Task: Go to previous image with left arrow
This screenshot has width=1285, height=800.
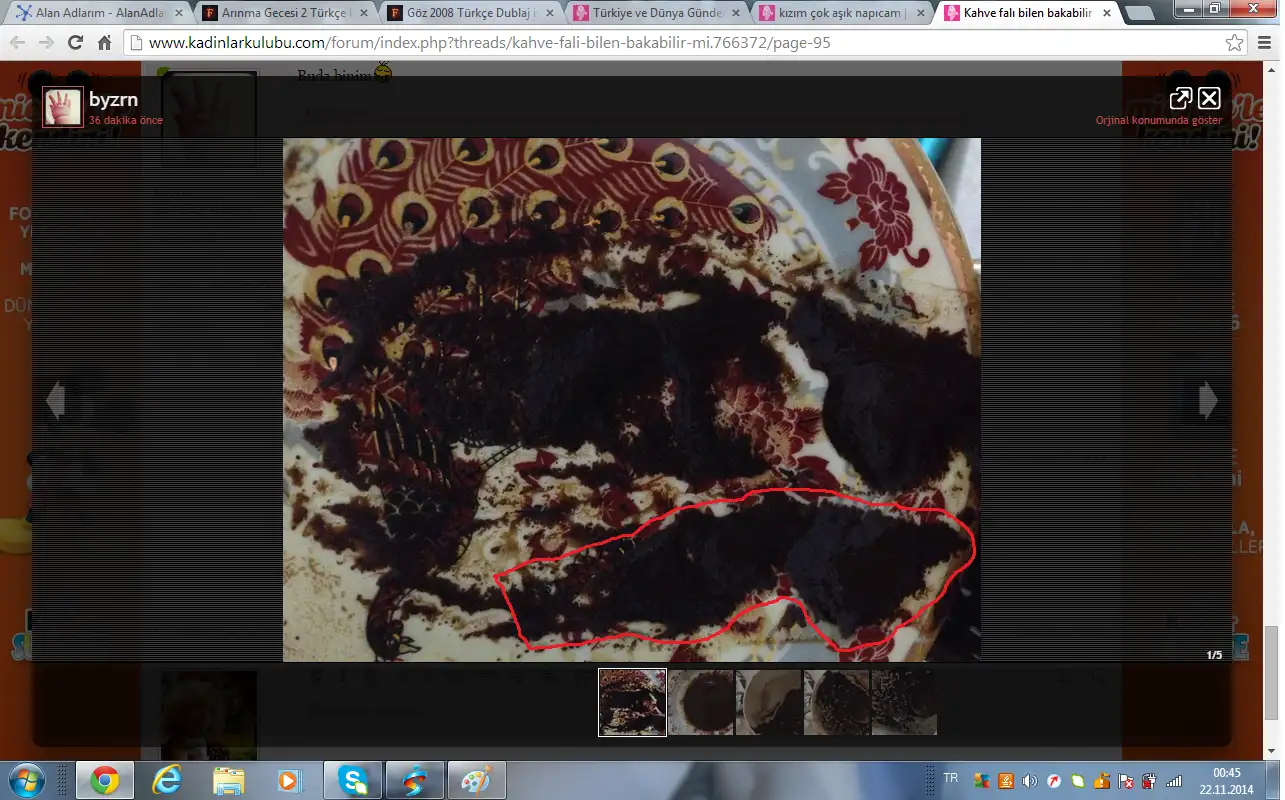Action: click(x=55, y=400)
